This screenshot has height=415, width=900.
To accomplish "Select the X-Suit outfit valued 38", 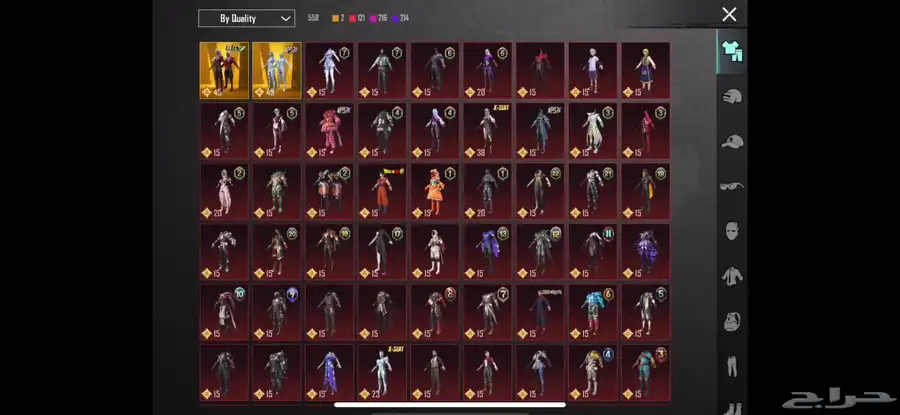I will [x=487, y=131].
